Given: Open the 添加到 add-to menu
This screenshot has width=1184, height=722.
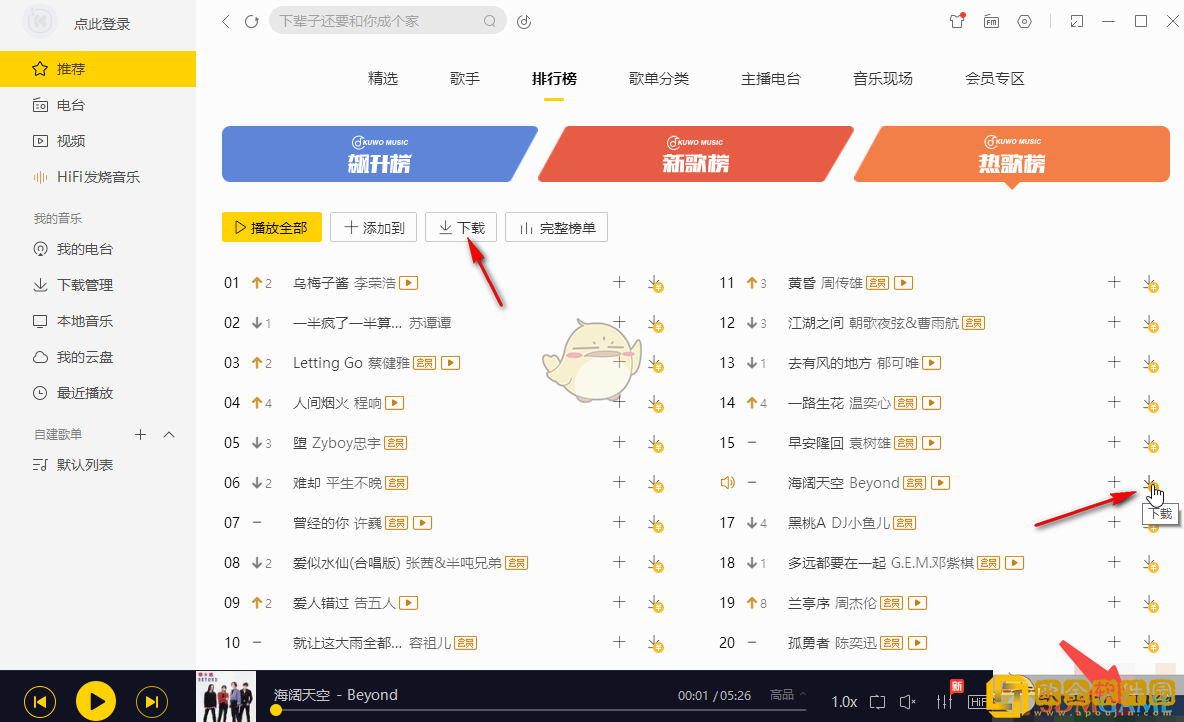Looking at the screenshot, I should coord(374,227).
